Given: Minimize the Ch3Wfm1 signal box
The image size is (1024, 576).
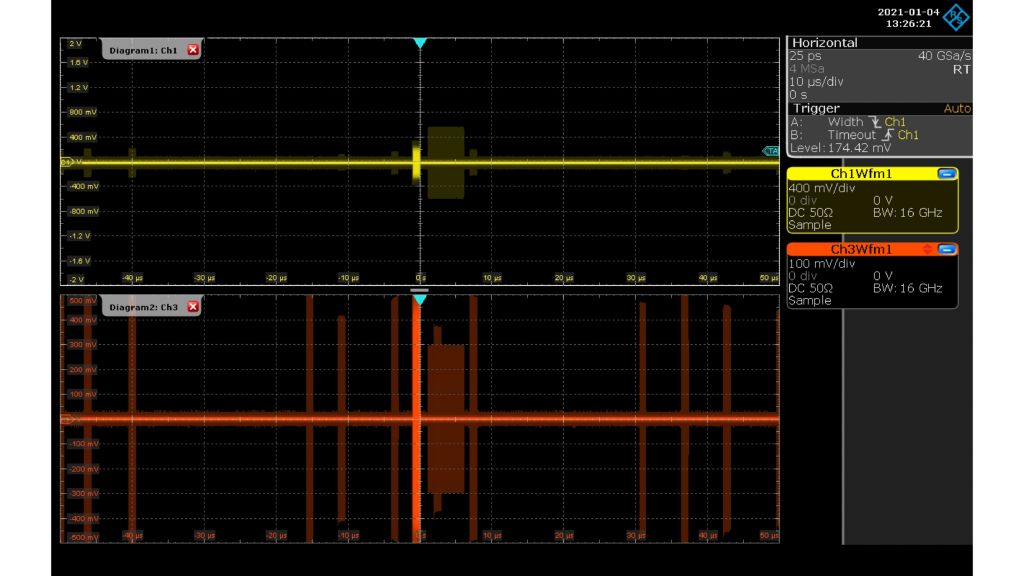Looking at the screenshot, I should (x=947, y=249).
